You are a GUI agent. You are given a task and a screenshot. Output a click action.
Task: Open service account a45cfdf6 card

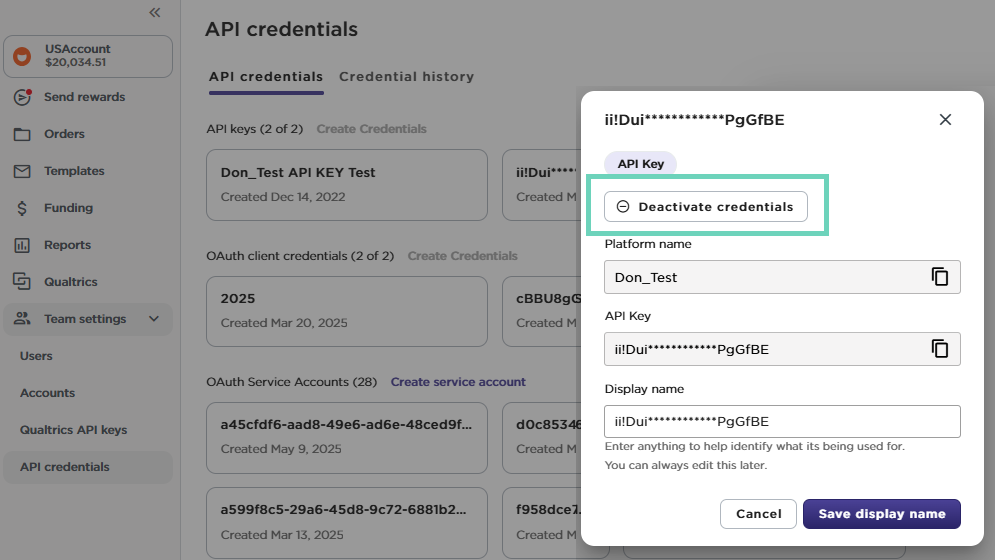click(347, 438)
